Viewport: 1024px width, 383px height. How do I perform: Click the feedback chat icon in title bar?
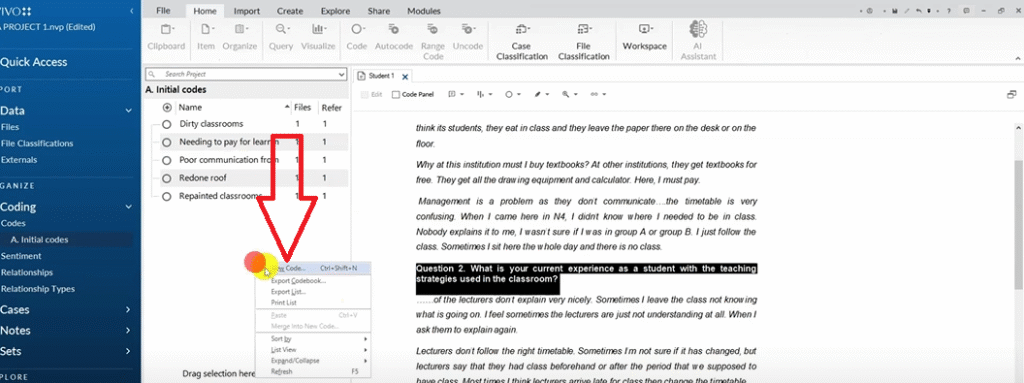[967, 10]
